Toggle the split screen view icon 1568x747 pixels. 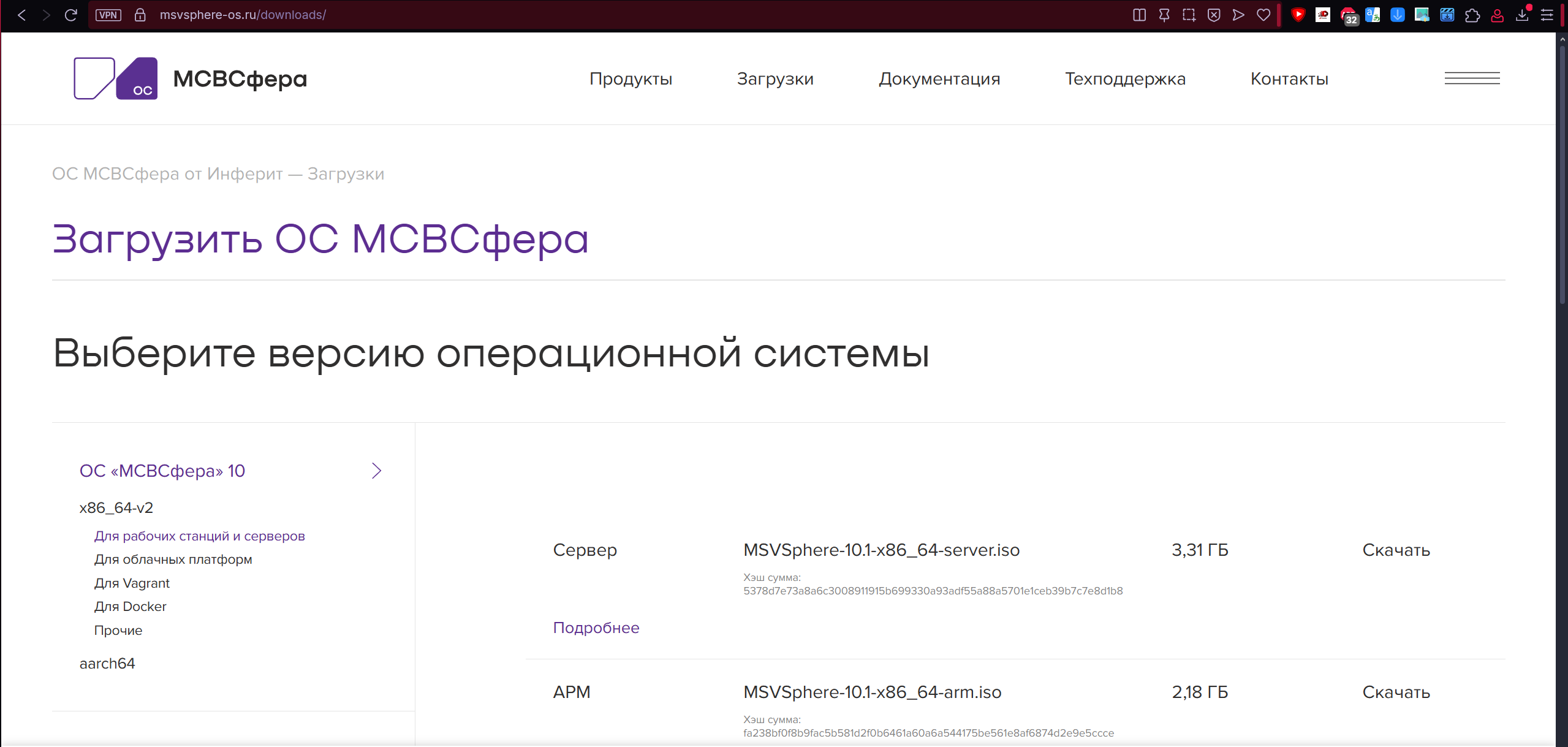[1139, 15]
